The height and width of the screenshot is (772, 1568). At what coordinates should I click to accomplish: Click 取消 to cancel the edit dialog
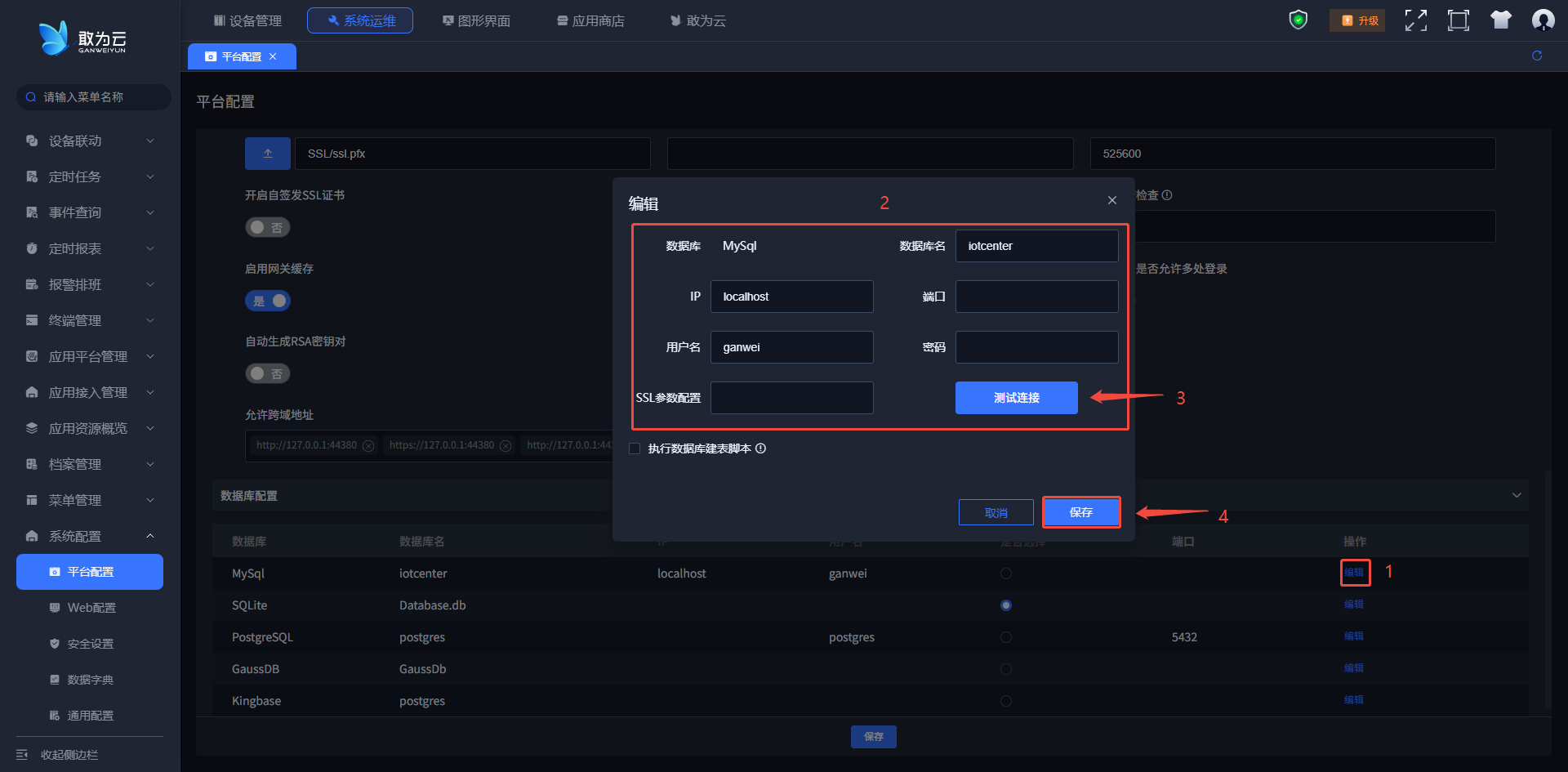click(x=996, y=513)
